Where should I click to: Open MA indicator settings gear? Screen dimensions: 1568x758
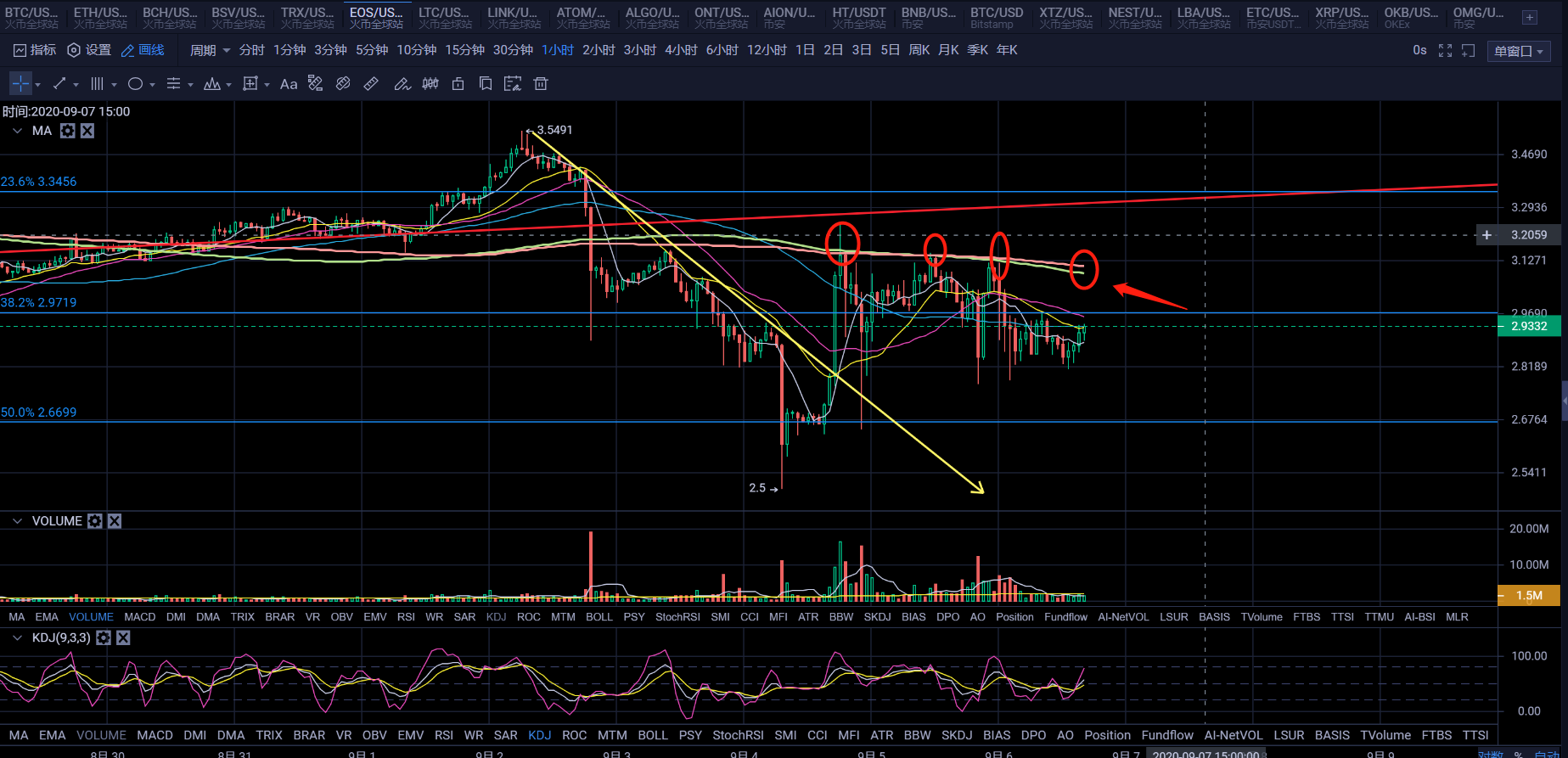[68, 131]
